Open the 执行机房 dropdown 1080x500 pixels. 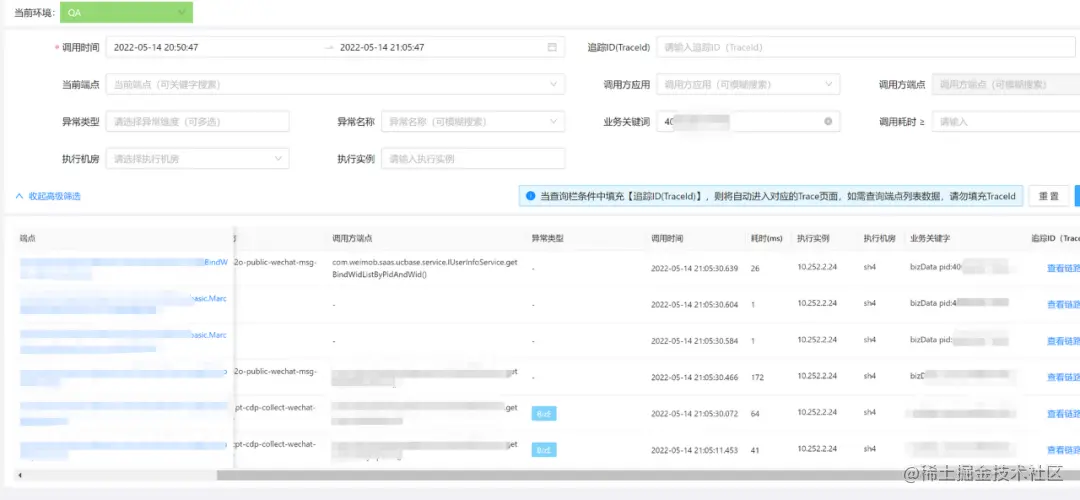coord(198,158)
